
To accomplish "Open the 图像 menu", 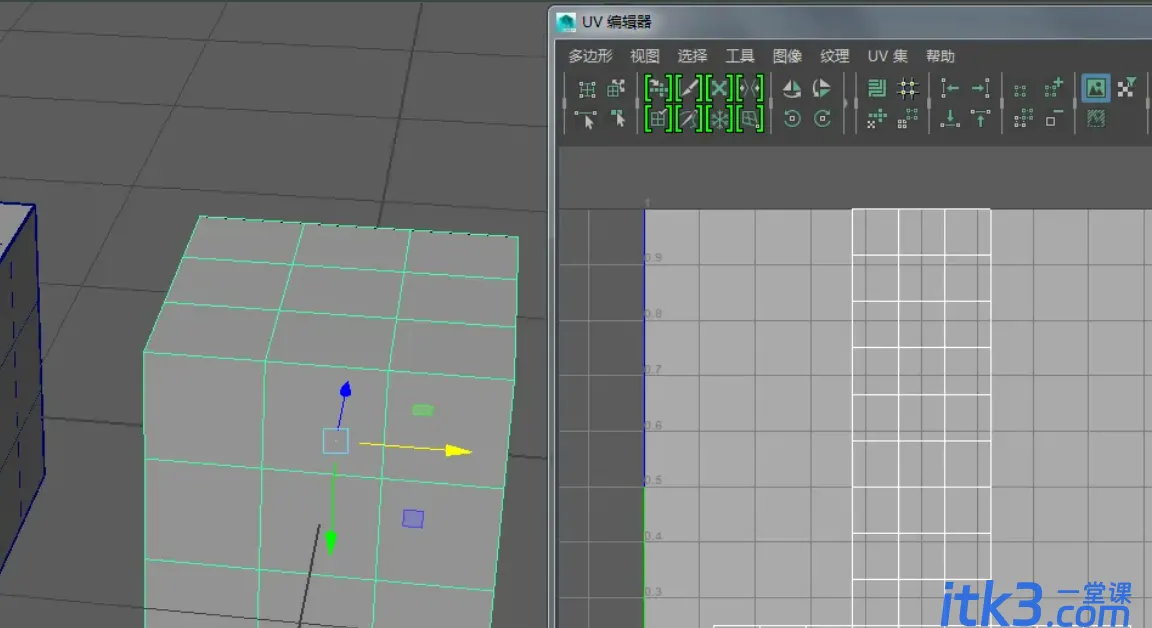I will tap(787, 56).
